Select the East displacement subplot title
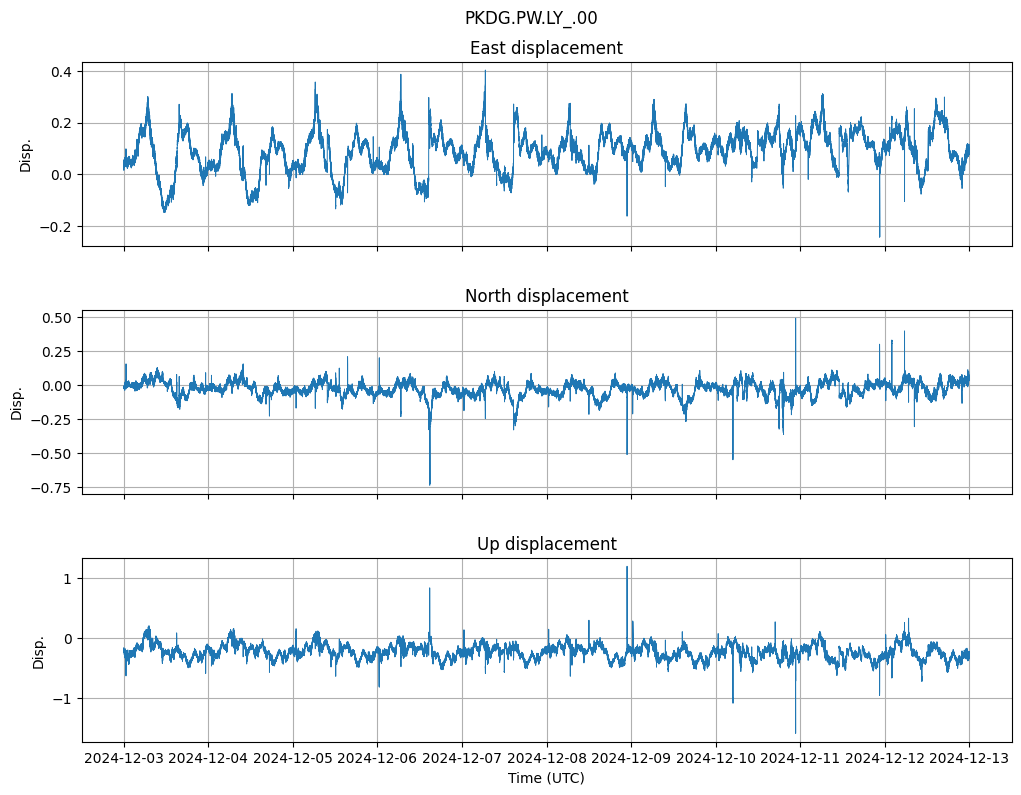Image resolution: width=1021 pixels, height=795 pixels. pyautogui.click(x=546, y=48)
